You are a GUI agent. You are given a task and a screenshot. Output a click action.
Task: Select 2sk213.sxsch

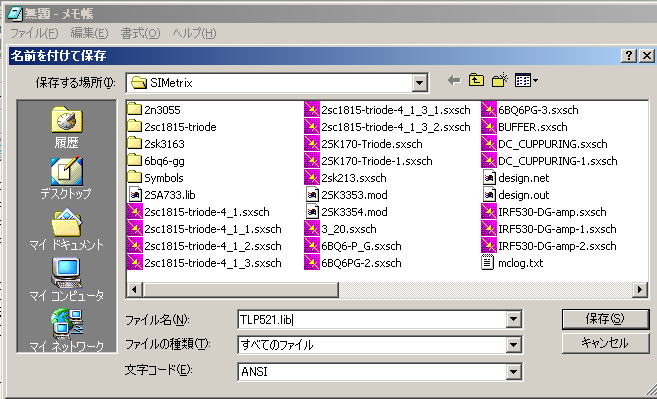pos(345,178)
